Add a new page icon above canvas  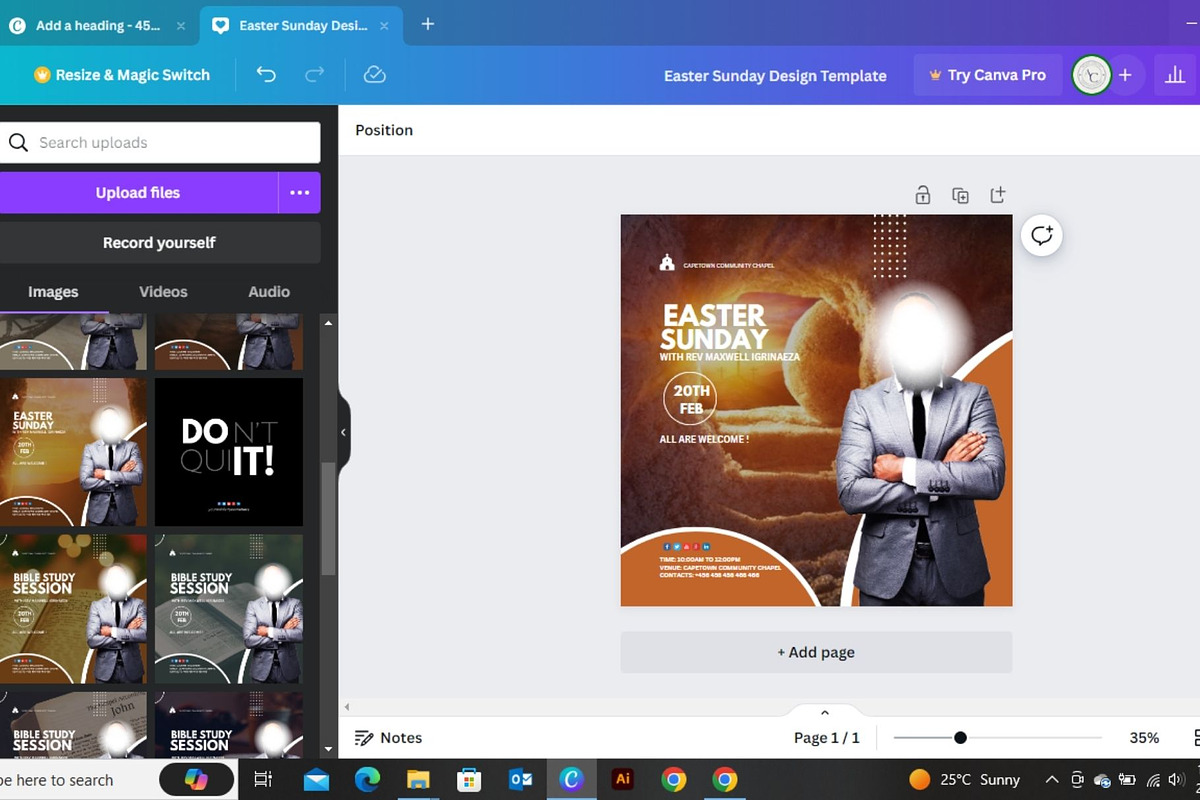[x=997, y=195]
